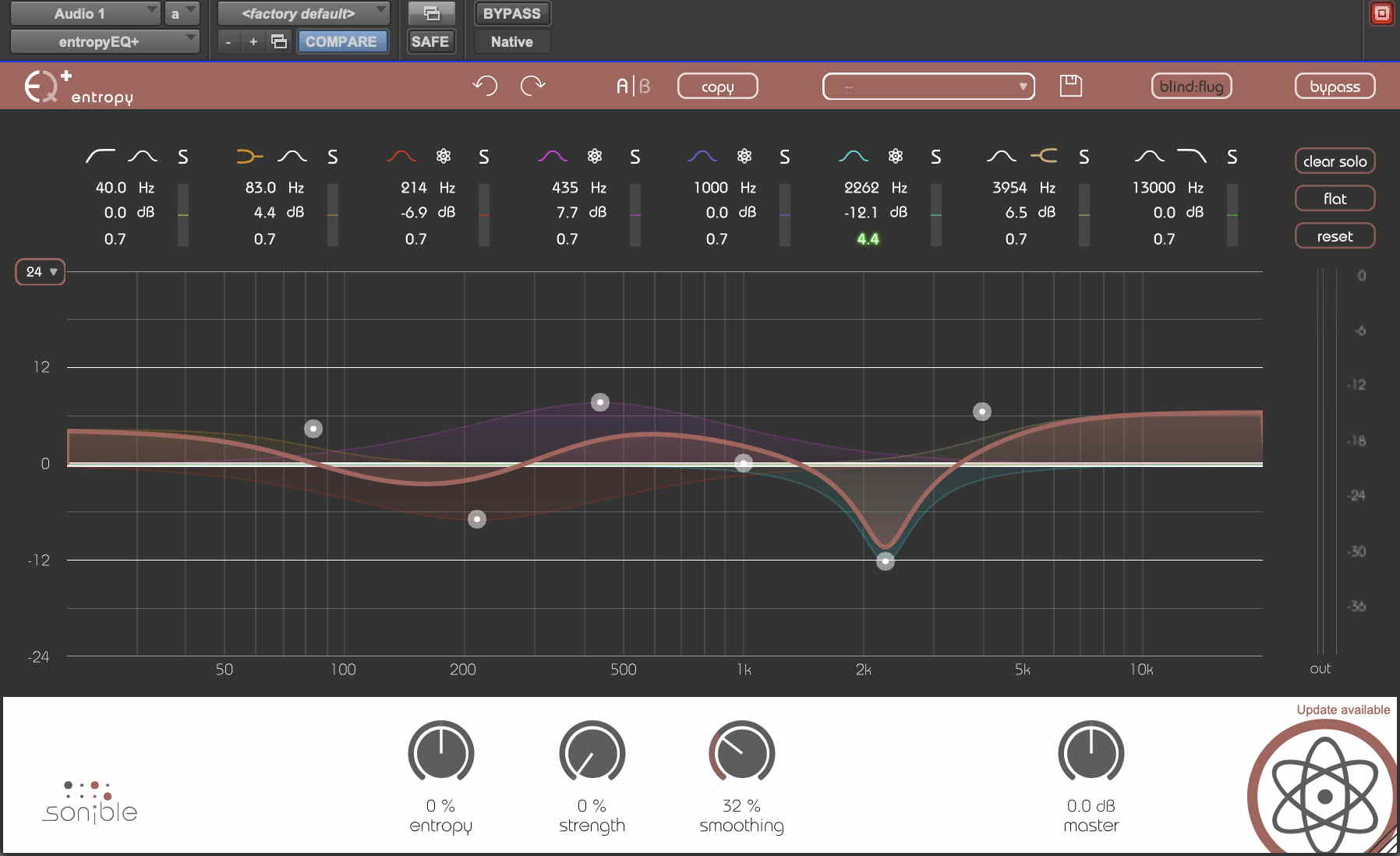The height and width of the screenshot is (856, 1400).
Task: Click magenta bell icon of 435 Hz band
Action: click(553, 156)
